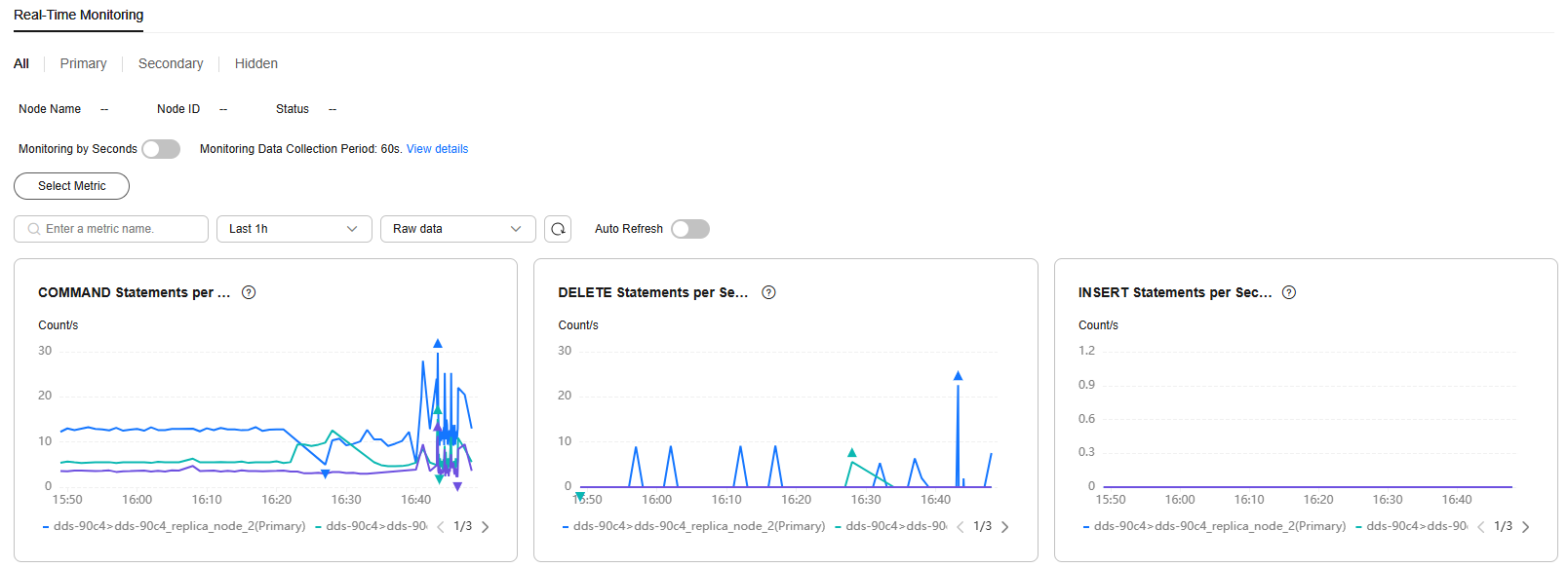Toggle replica_node_2(Primary) legend in DELETE chart

tap(694, 526)
